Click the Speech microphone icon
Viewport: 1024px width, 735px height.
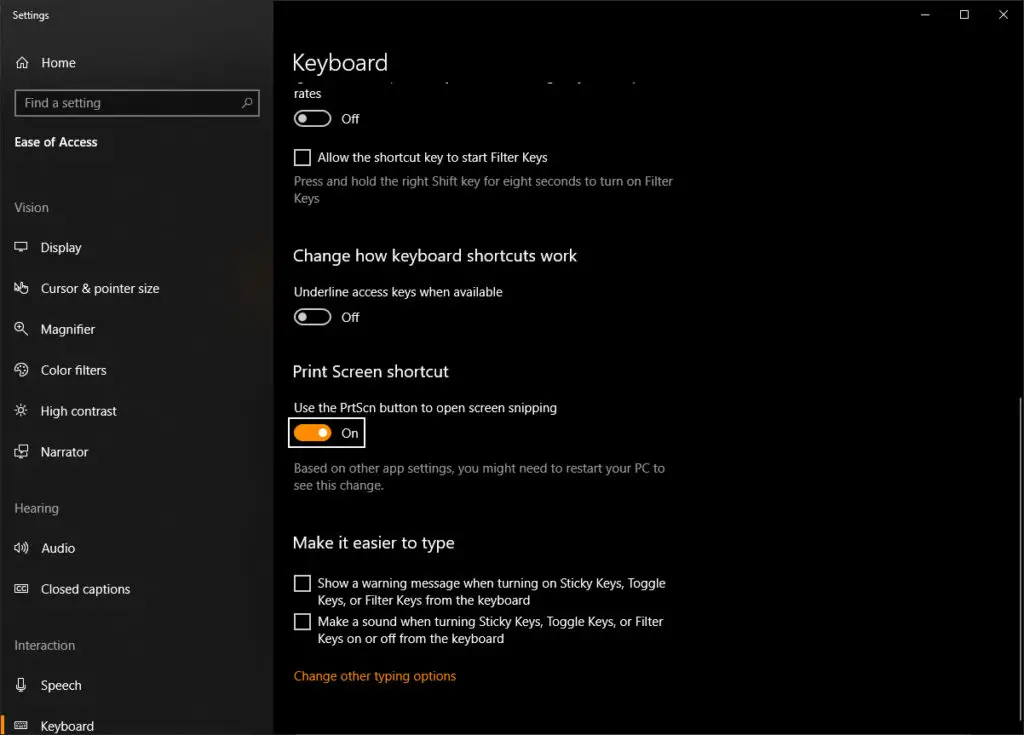pos(22,686)
